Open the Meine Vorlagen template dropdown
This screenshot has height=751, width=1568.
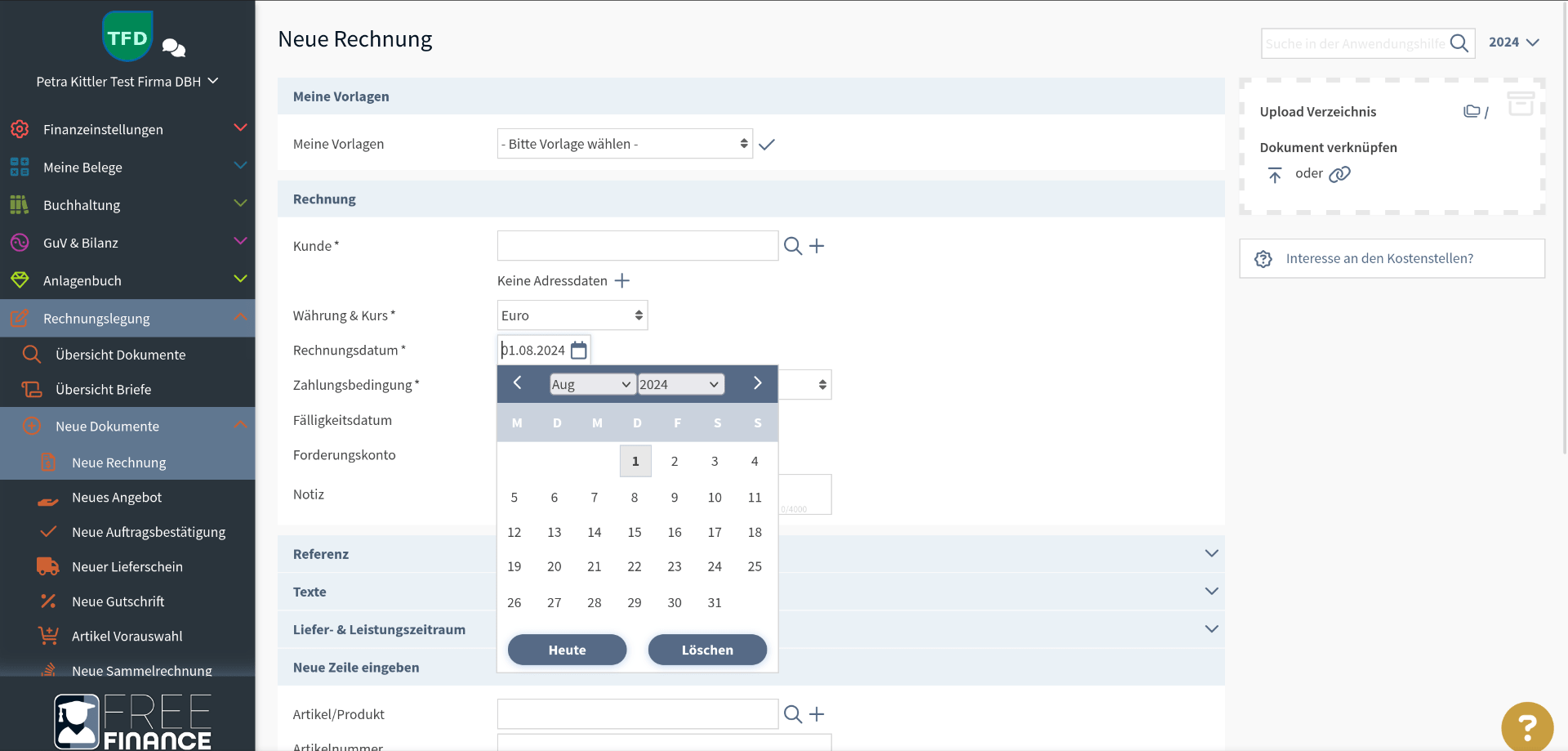(x=624, y=144)
